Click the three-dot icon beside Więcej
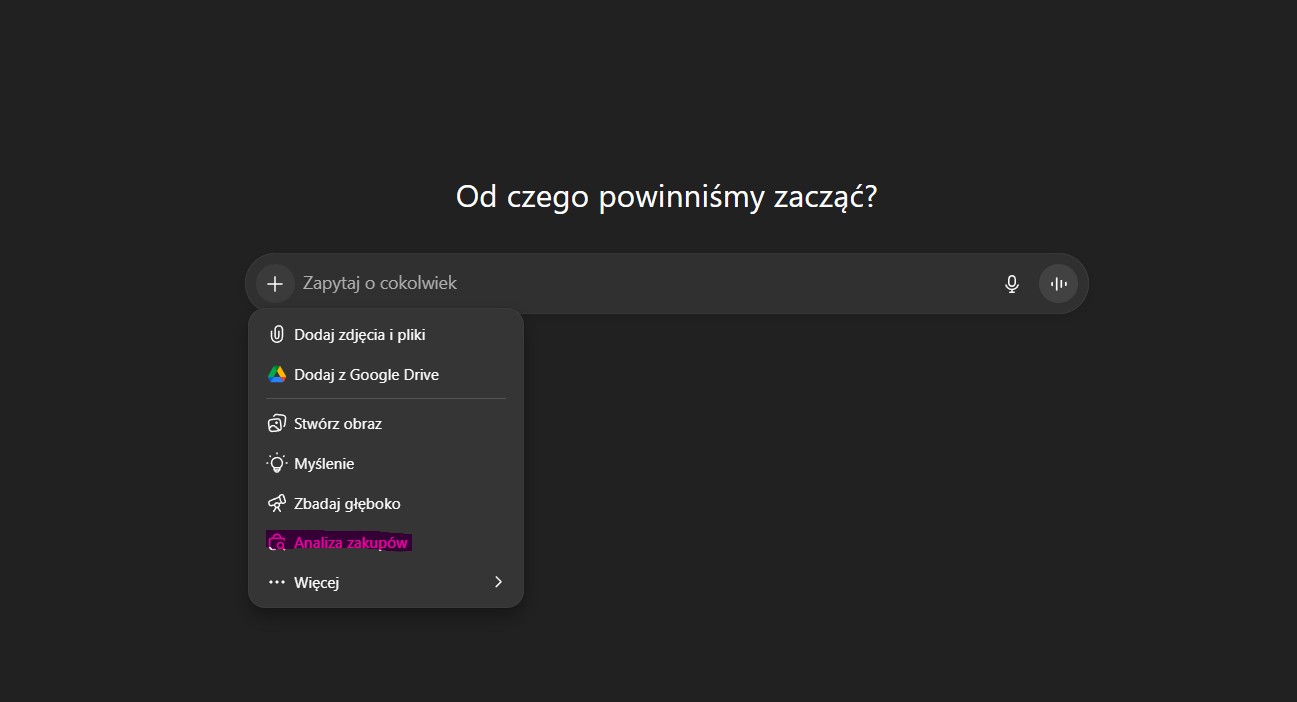Image resolution: width=1297 pixels, height=702 pixels. click(x=277, y=582)
